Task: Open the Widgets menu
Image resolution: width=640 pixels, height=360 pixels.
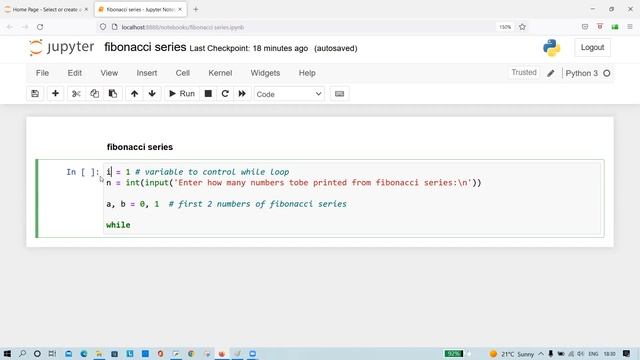Action: point(265,73)
